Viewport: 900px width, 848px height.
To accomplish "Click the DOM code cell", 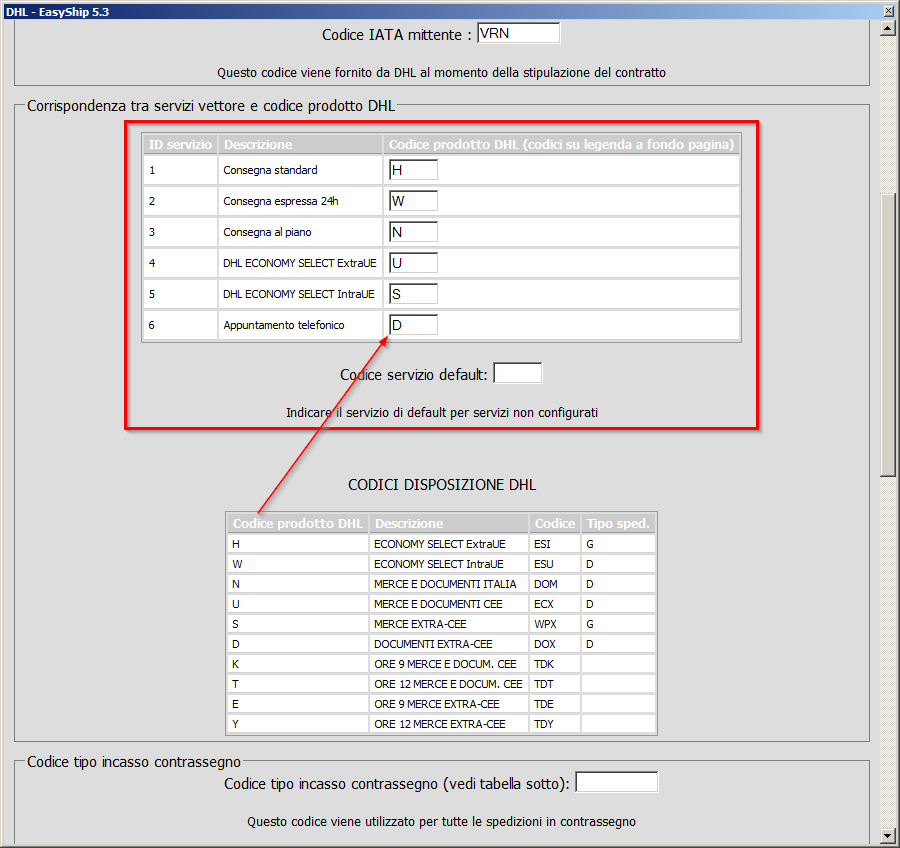I will 554,584.
